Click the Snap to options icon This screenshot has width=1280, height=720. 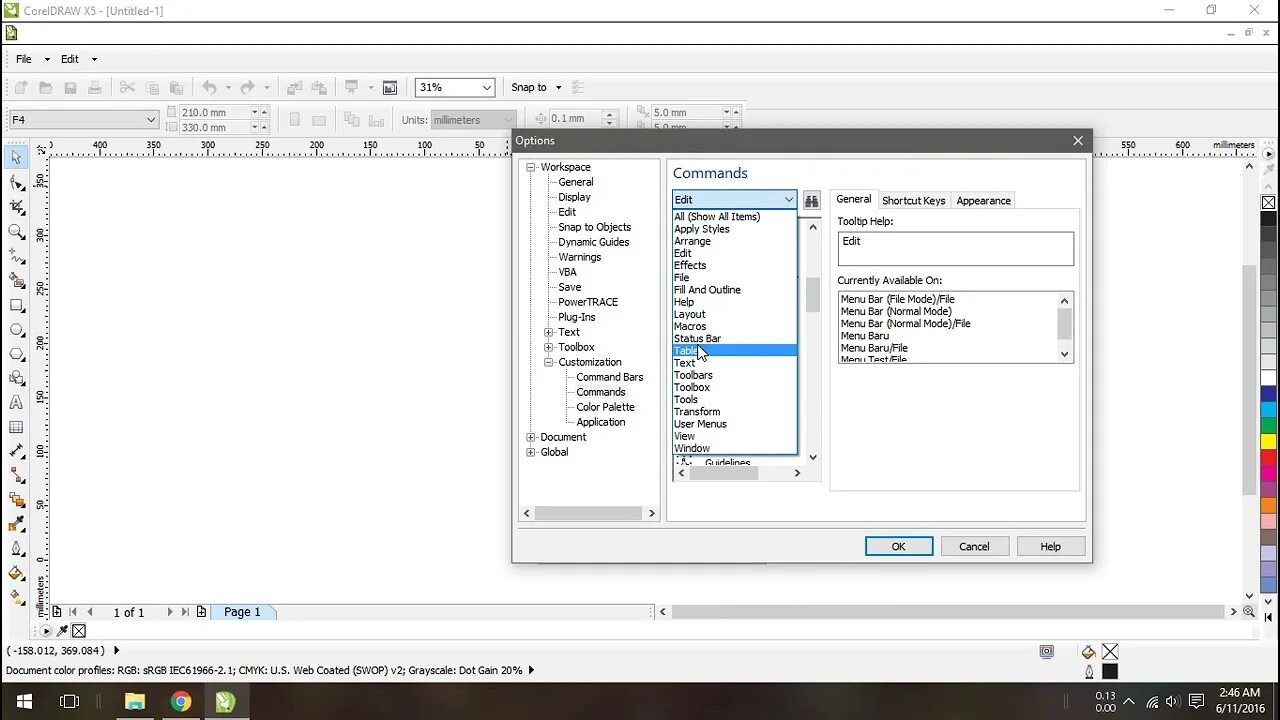(578, 87)
